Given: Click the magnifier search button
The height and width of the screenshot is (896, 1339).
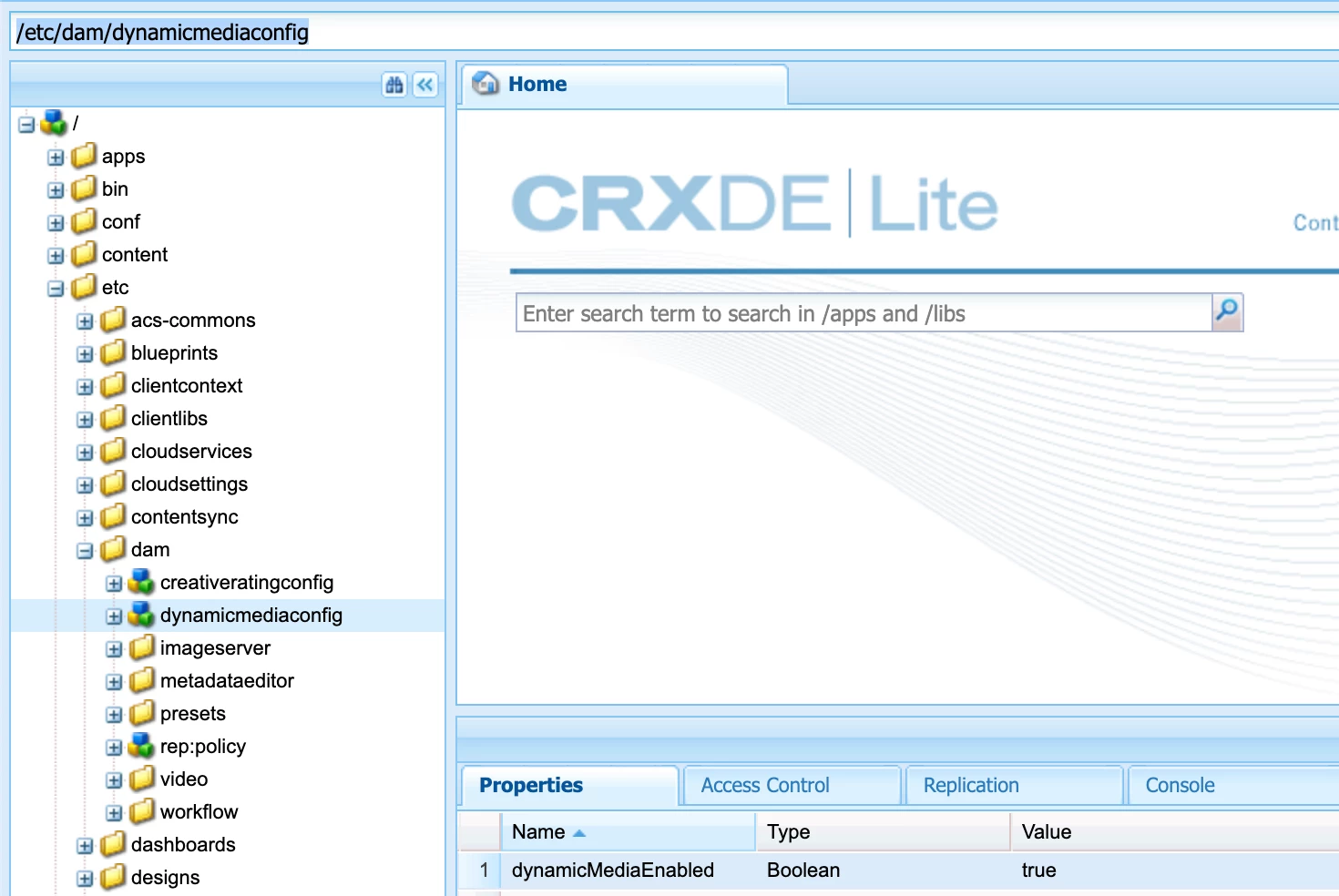Looking at the screenshot, I should pyautogui.click(x=1227, y=312).
